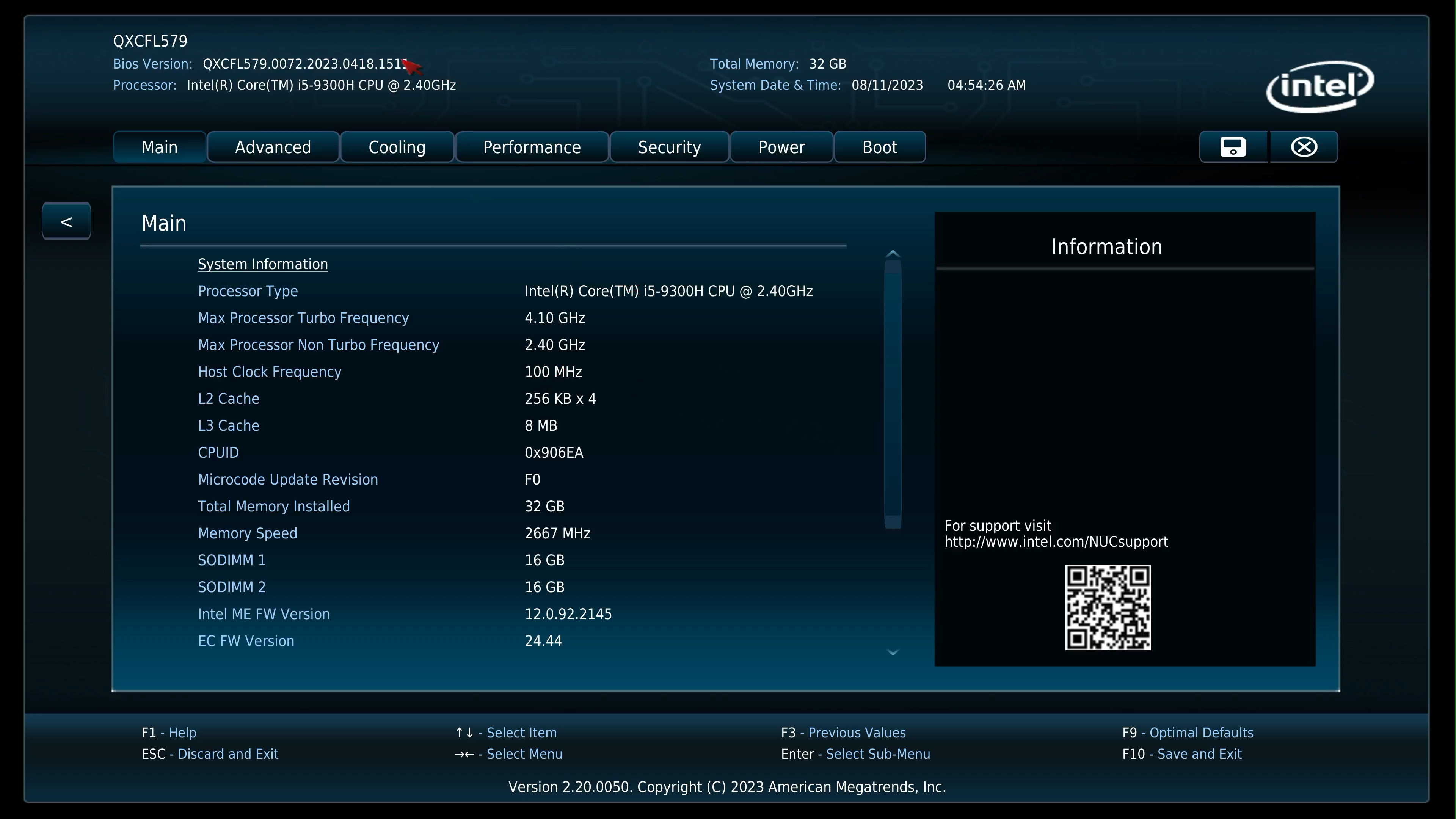The image size is (1456, 819).
Task: Click the system time value
Action: click(x=986, y=85)
